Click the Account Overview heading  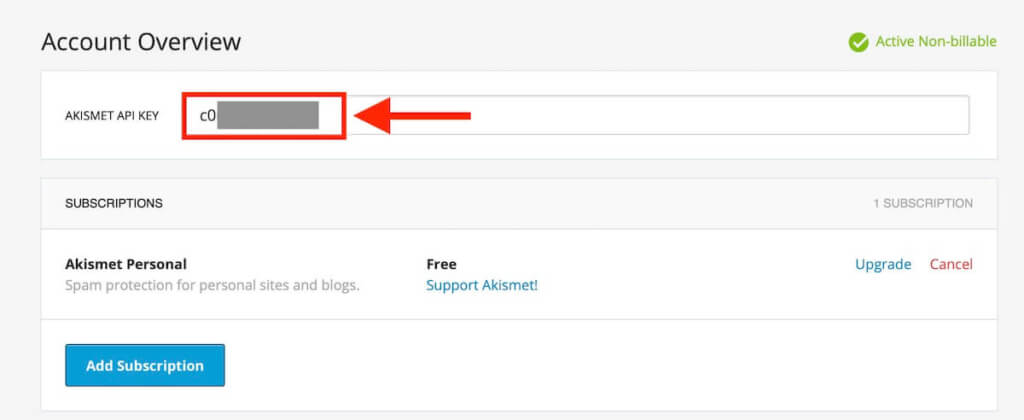click(x=141, y=42)
